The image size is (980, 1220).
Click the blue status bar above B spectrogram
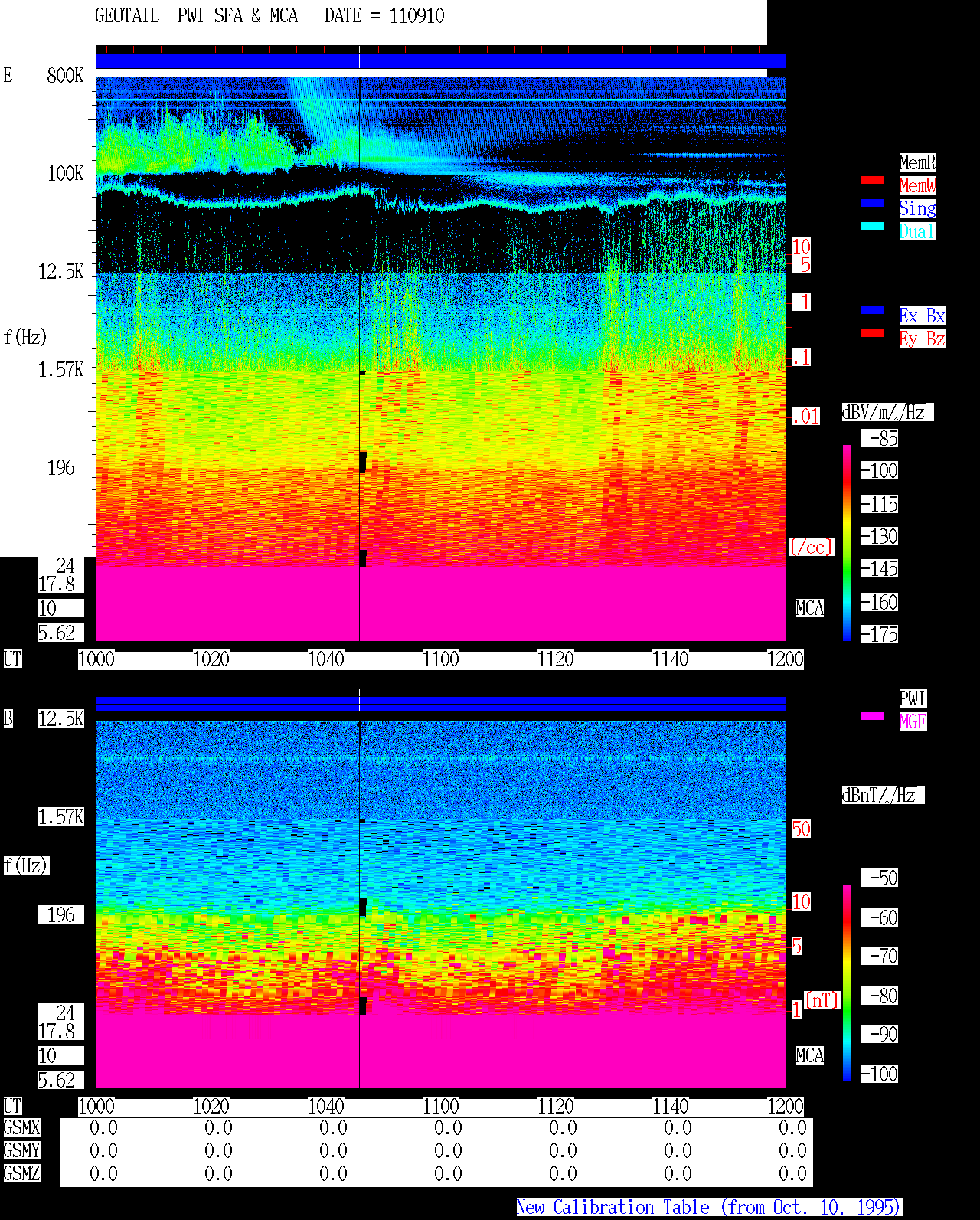(x=440, y=704)
